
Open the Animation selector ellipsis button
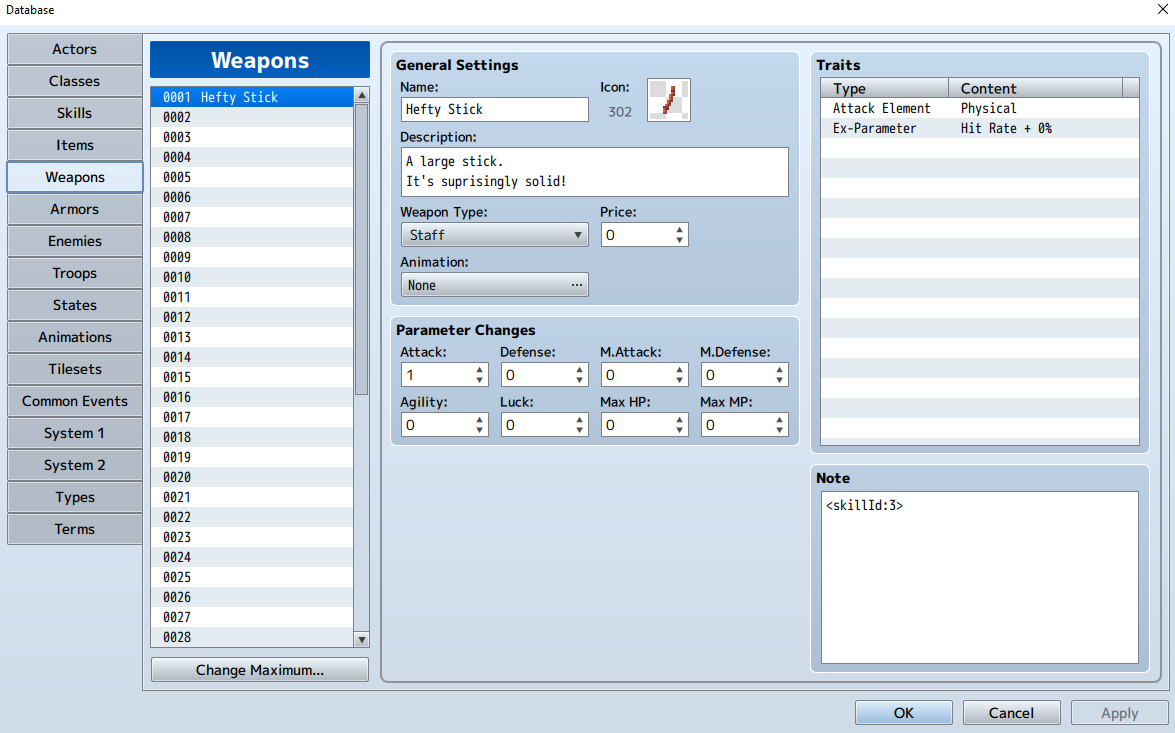point(576,285)
